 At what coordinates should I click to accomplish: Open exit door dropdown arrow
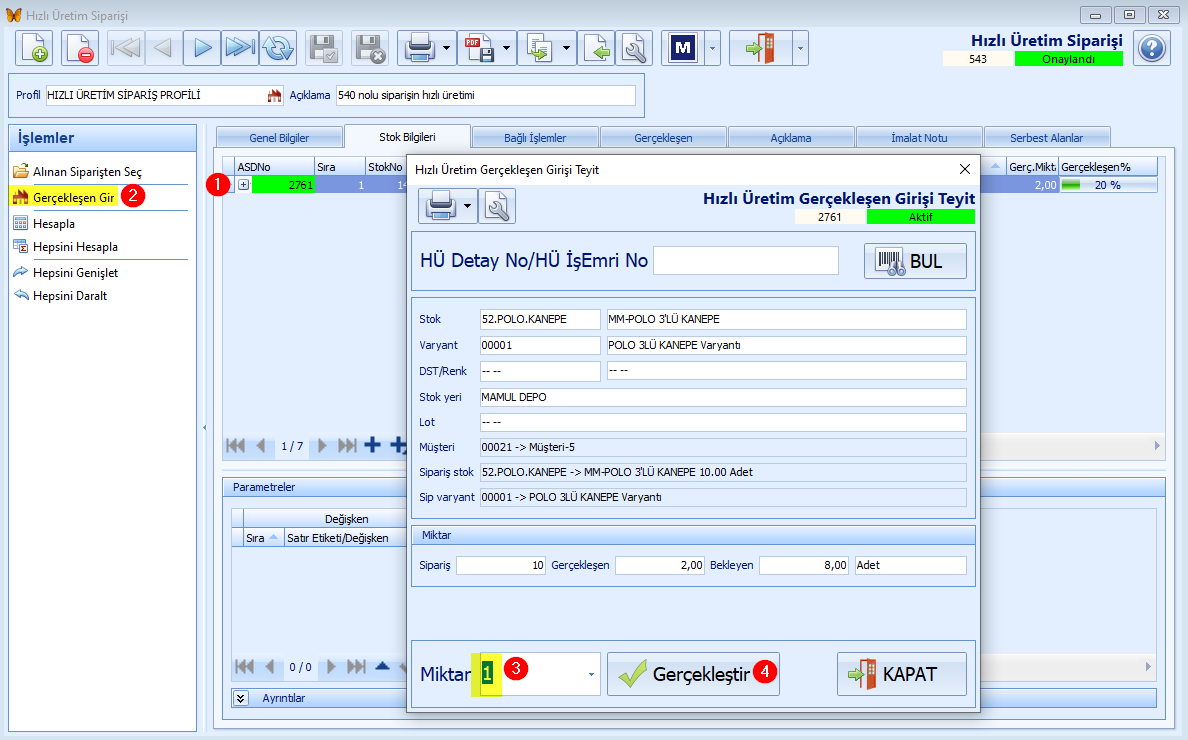(800, 48)
